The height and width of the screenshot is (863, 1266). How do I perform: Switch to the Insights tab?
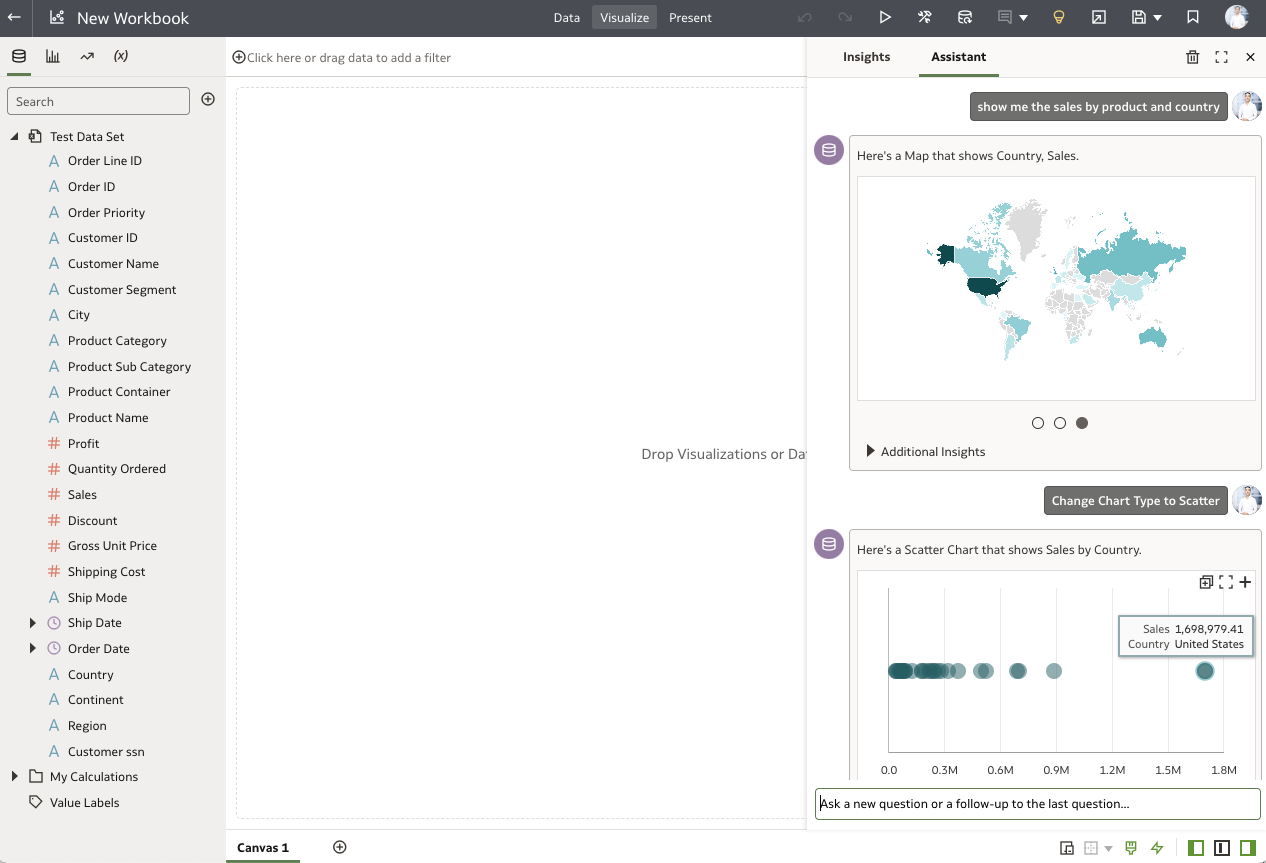(866, 57)
